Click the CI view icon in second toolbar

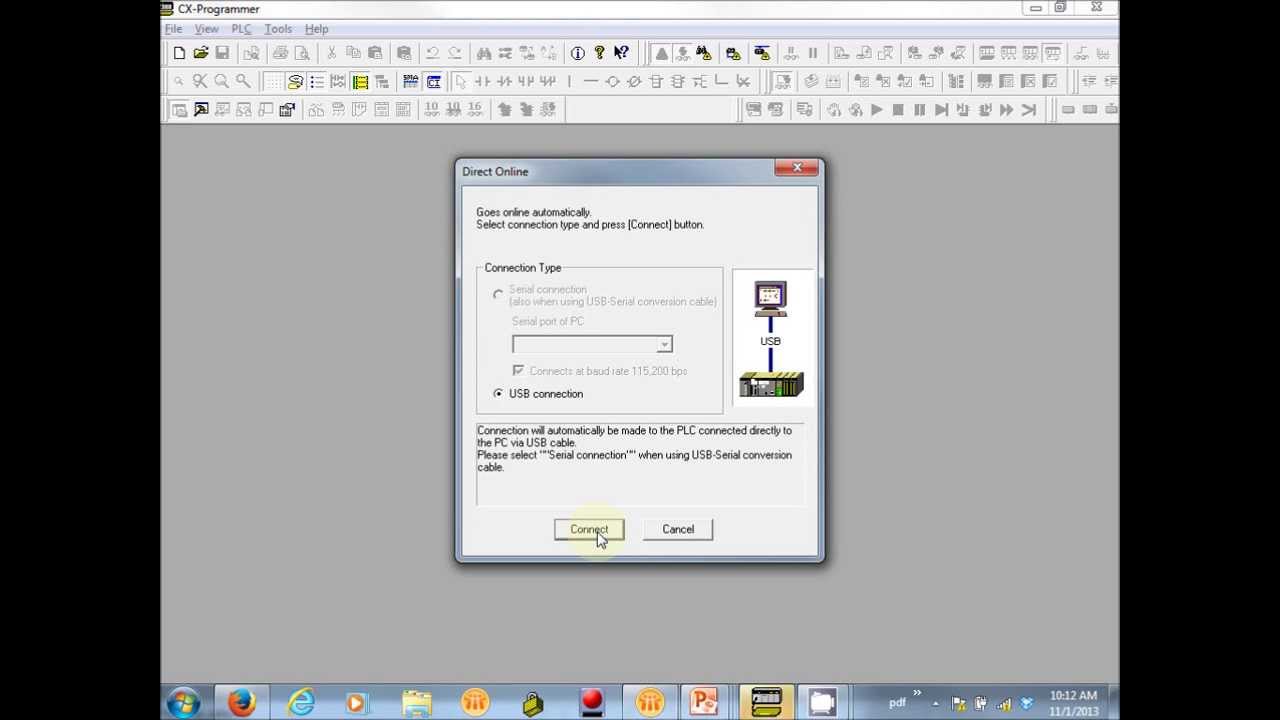coord(433,81)
